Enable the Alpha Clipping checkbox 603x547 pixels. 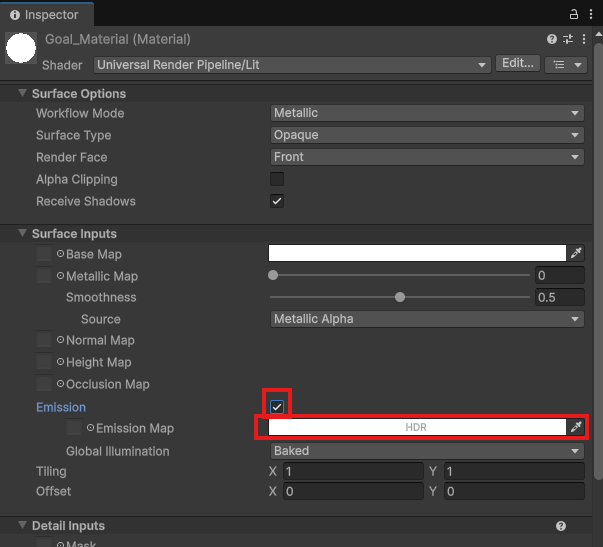[277, 179]
